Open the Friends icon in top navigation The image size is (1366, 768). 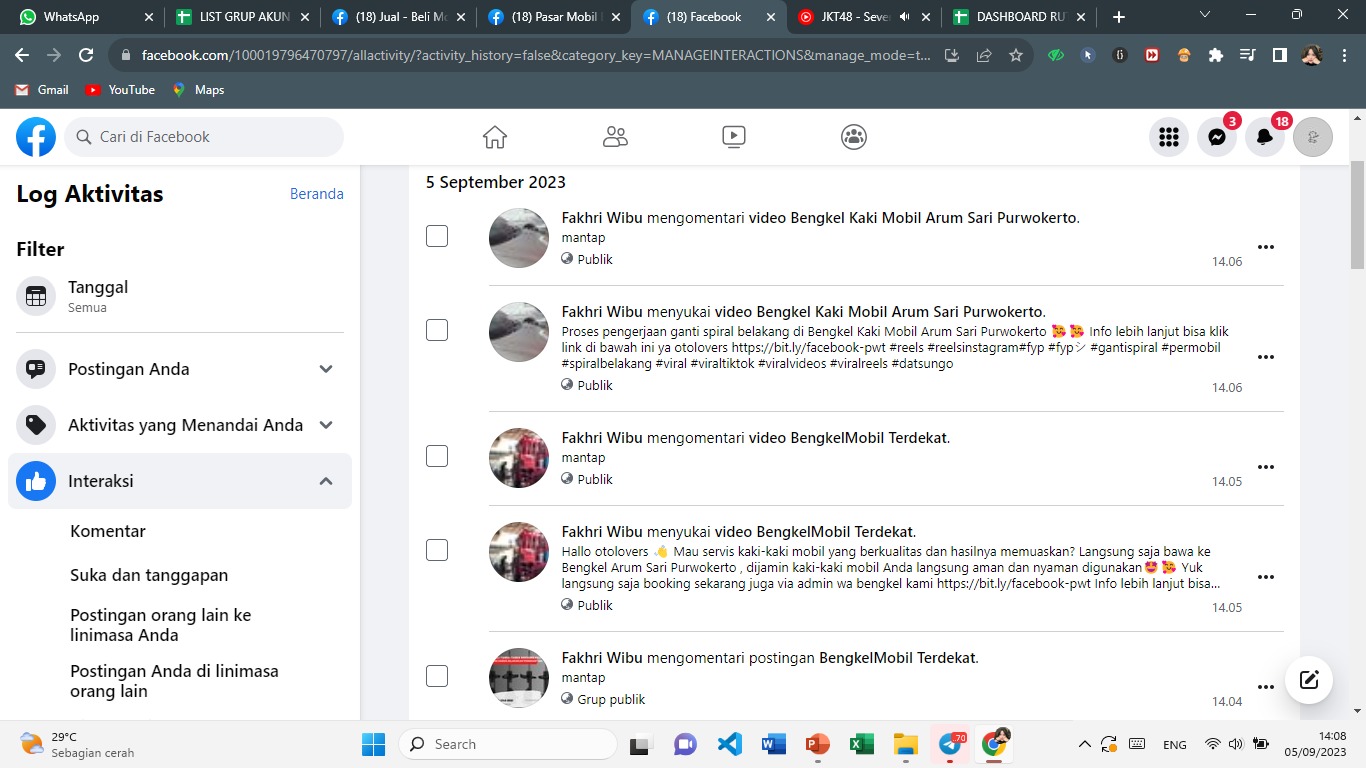pyautogui.click(x=615, y=137)
